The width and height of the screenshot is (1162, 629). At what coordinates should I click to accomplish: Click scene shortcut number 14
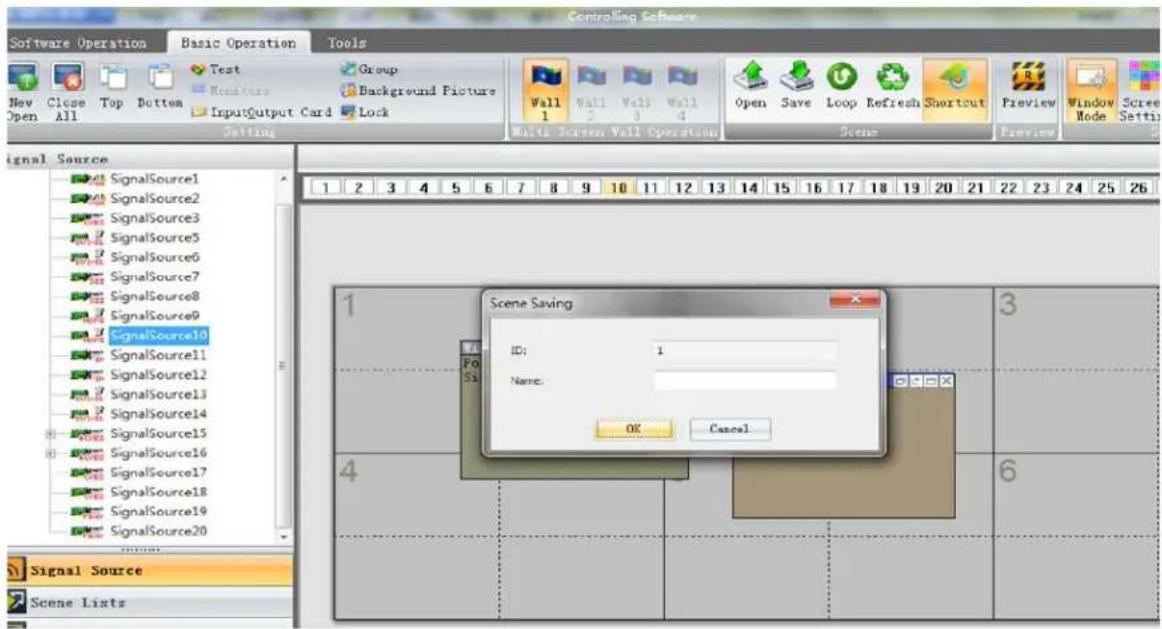point(748,187)
